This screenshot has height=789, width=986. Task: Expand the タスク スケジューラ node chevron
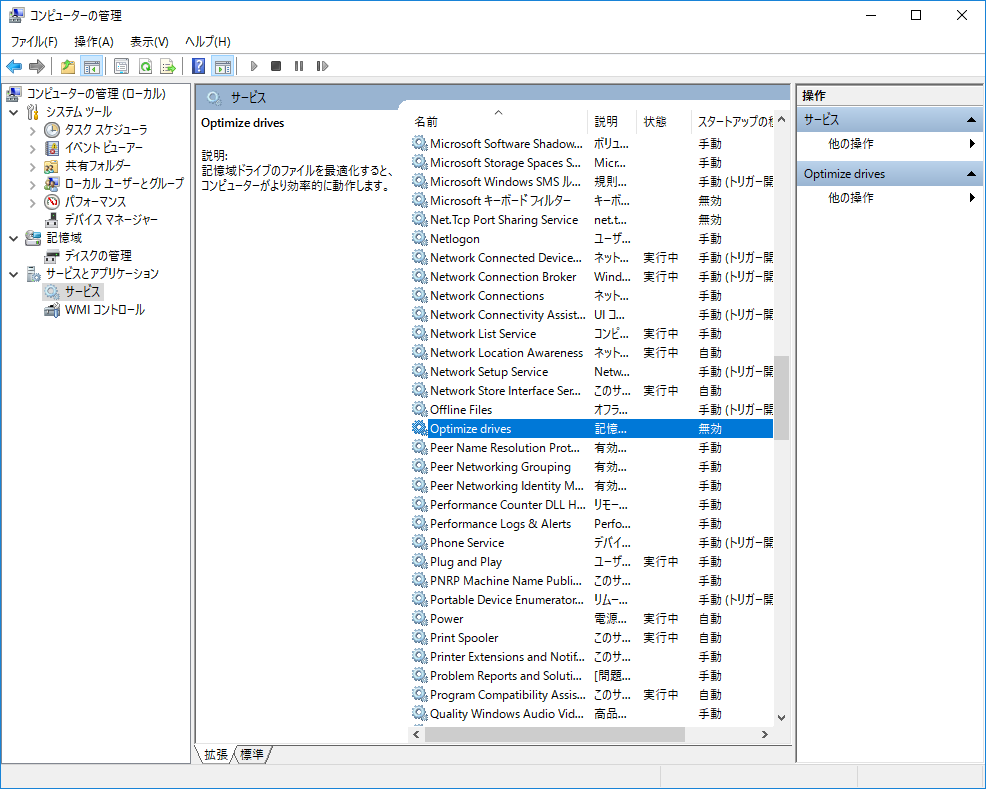(33, 131)
